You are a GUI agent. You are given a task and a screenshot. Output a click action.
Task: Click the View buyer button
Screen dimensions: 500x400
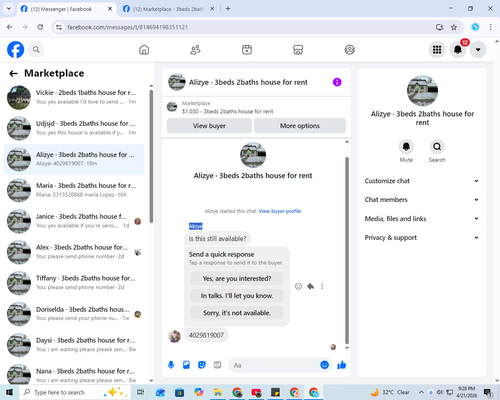pyautogui.click(x=209, y=126)
